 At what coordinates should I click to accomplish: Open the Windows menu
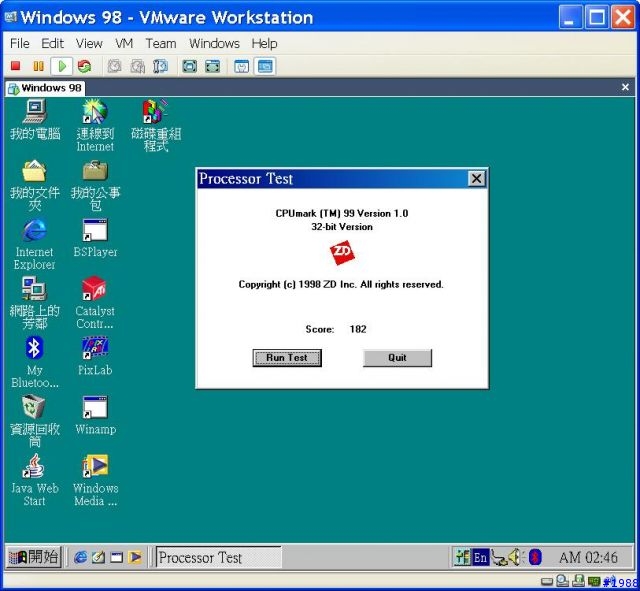point(214,43)
